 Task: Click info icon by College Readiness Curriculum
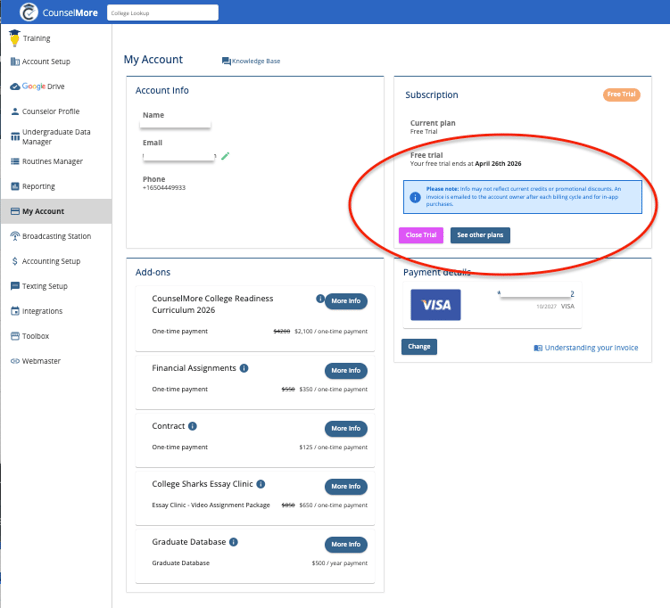point(320,299)
